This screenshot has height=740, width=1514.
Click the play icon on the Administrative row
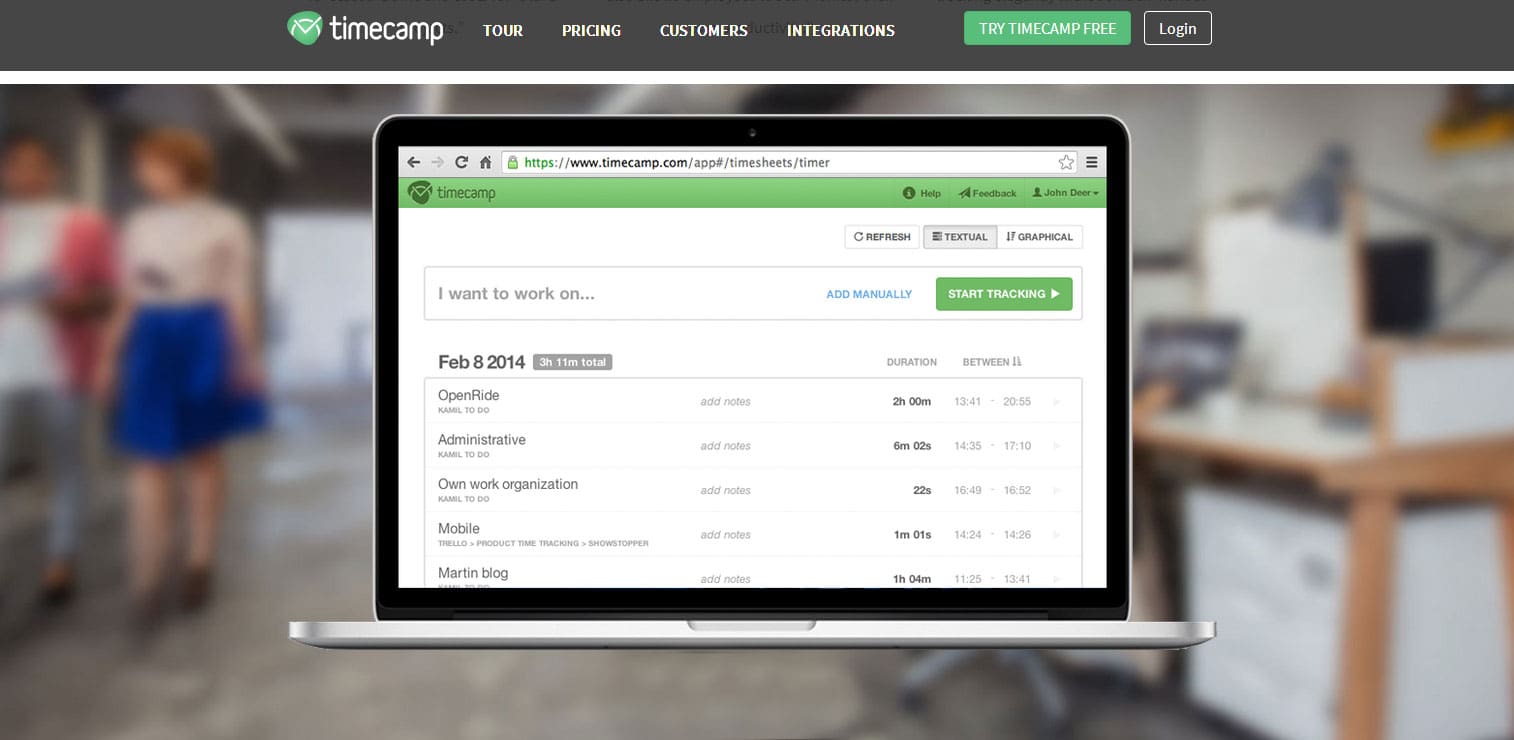tap(1056, 446)
